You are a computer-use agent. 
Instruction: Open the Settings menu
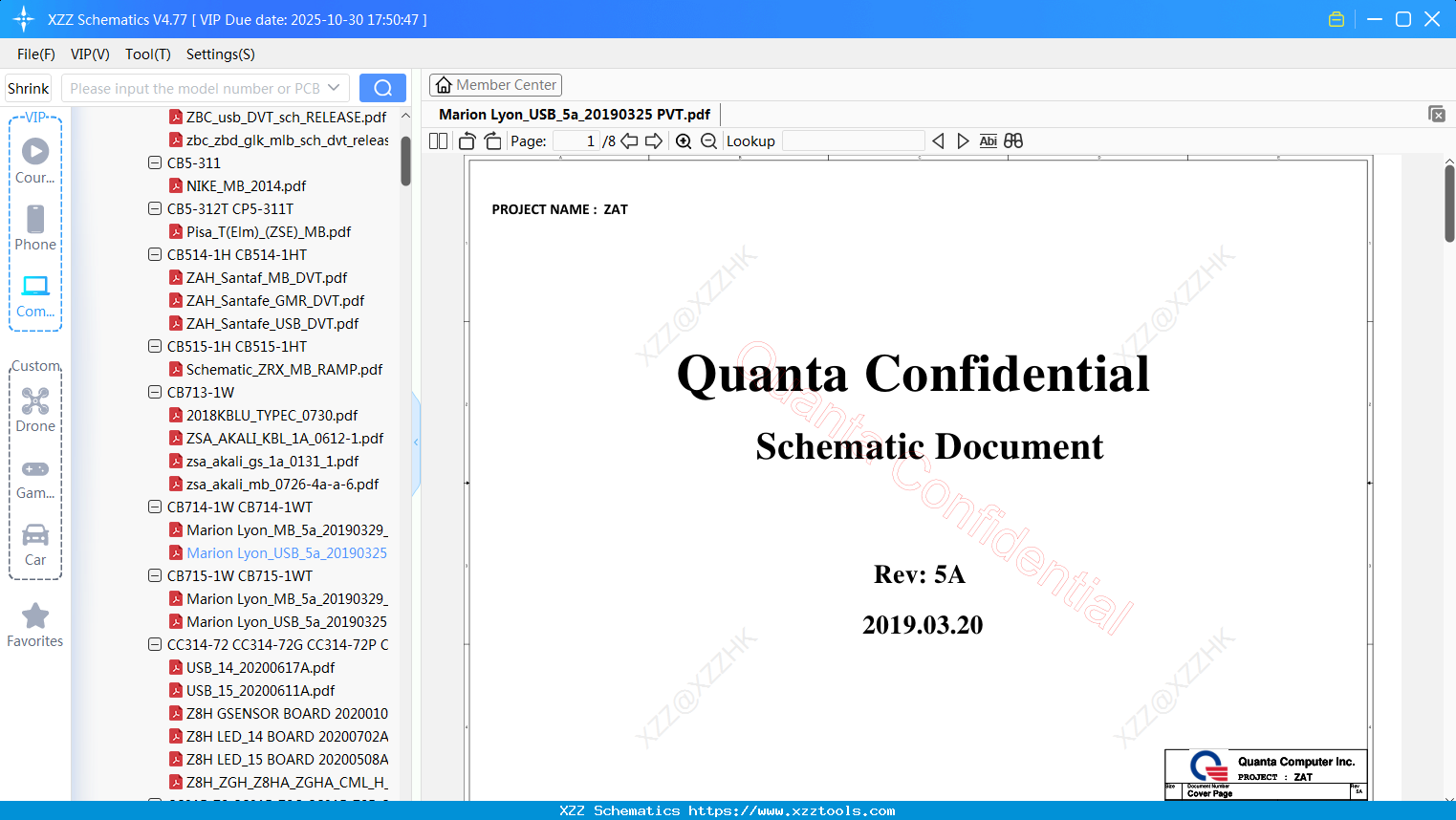click(x=221, y=54)
